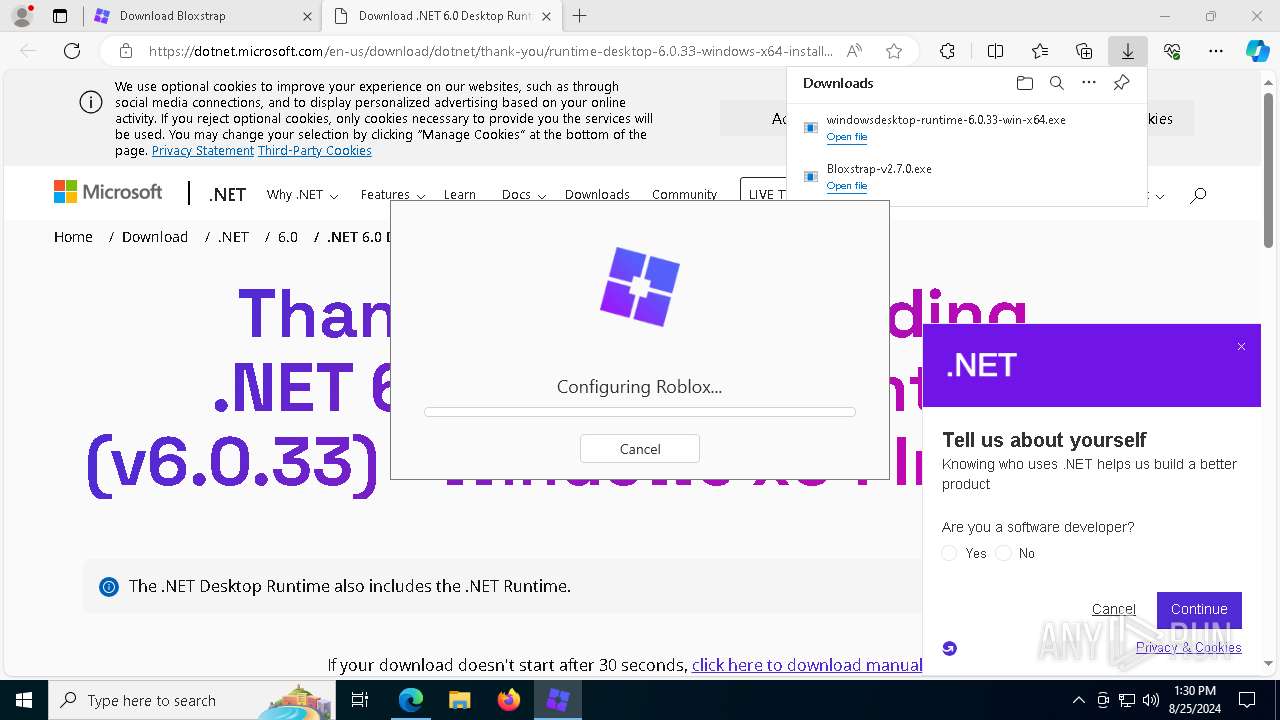Open the Downloads nav item

point(597,195)
